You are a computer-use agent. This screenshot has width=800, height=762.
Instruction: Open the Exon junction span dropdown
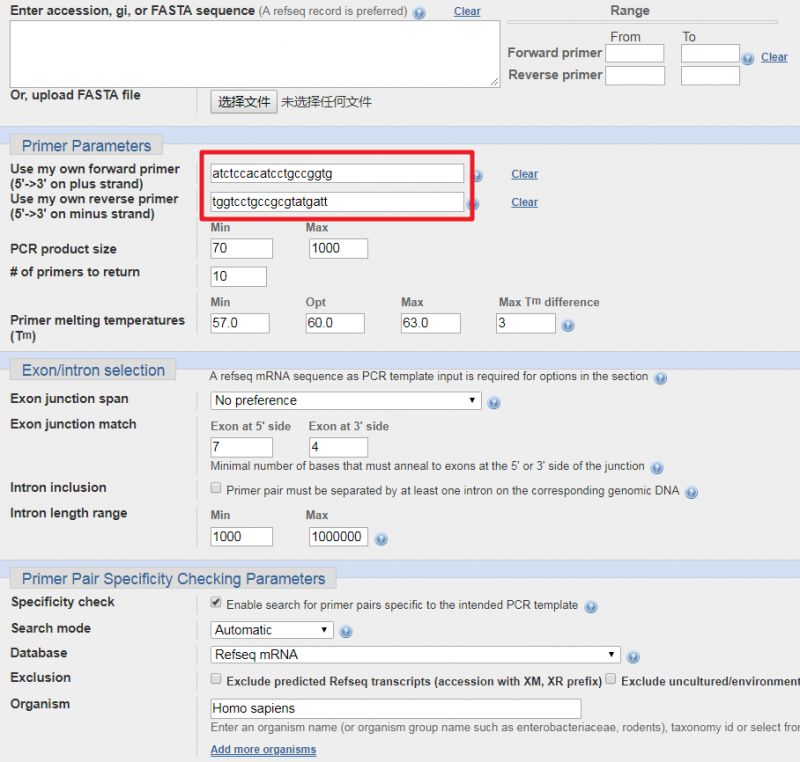coord(346,401)
